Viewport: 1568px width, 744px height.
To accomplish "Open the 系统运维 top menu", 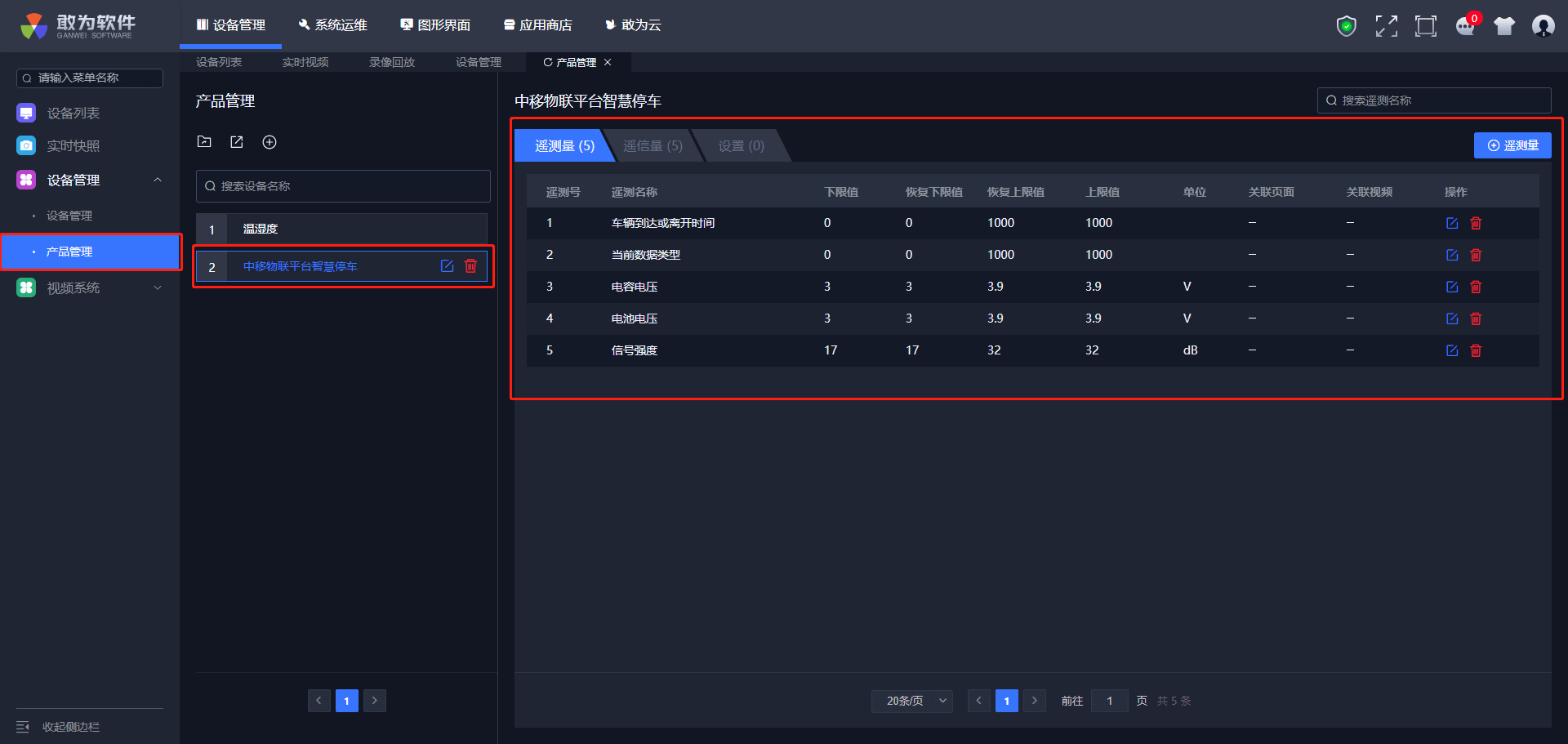I will 333,25.
